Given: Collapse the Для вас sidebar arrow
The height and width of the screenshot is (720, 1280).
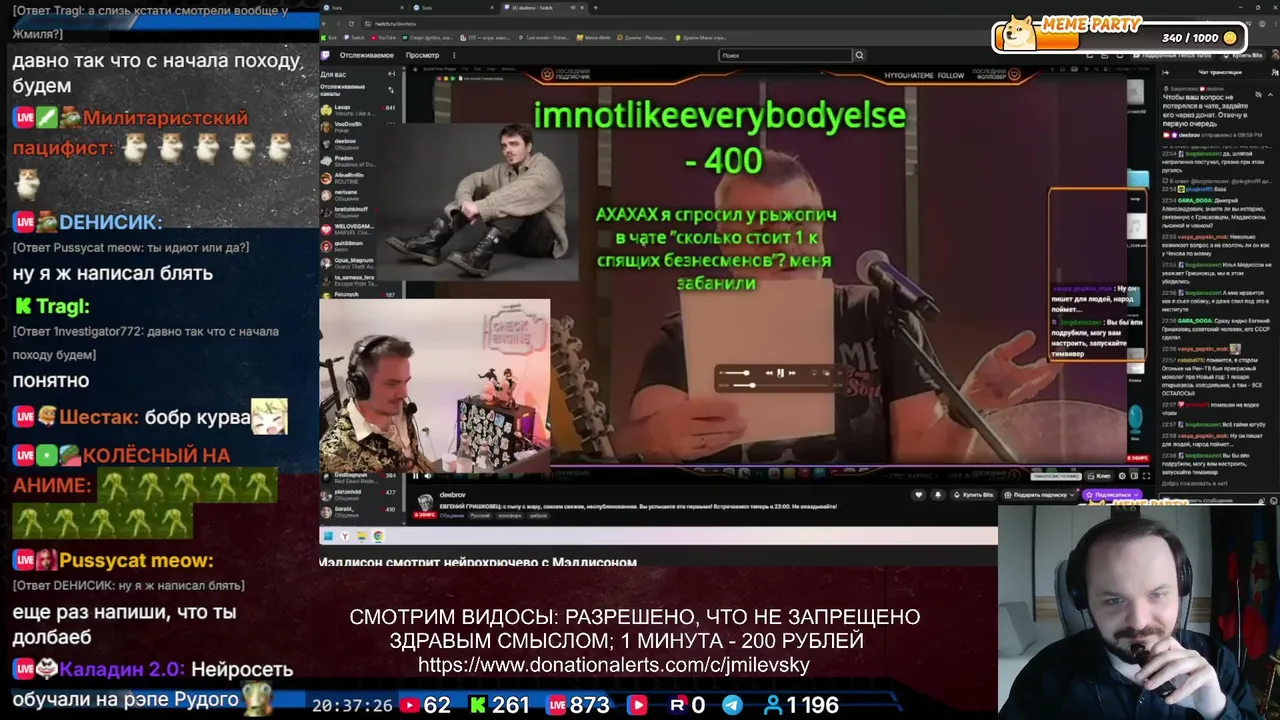Looking at the screenshot, I should (391, 74).
